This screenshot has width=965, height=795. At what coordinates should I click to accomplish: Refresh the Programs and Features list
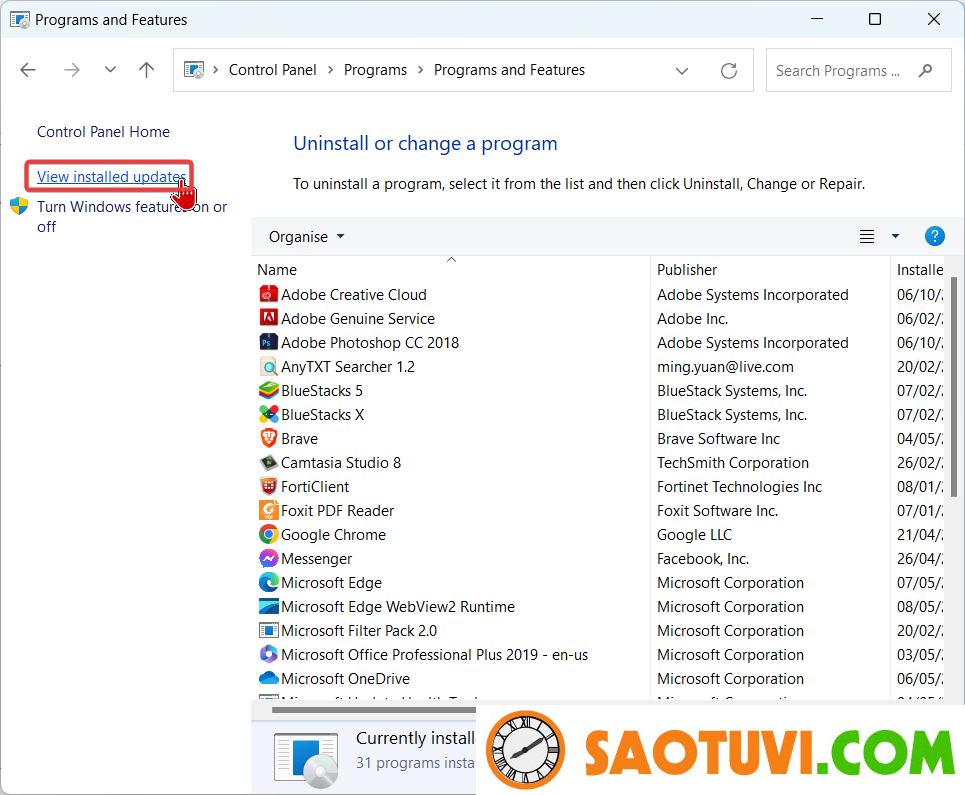[x=729, y=71]
